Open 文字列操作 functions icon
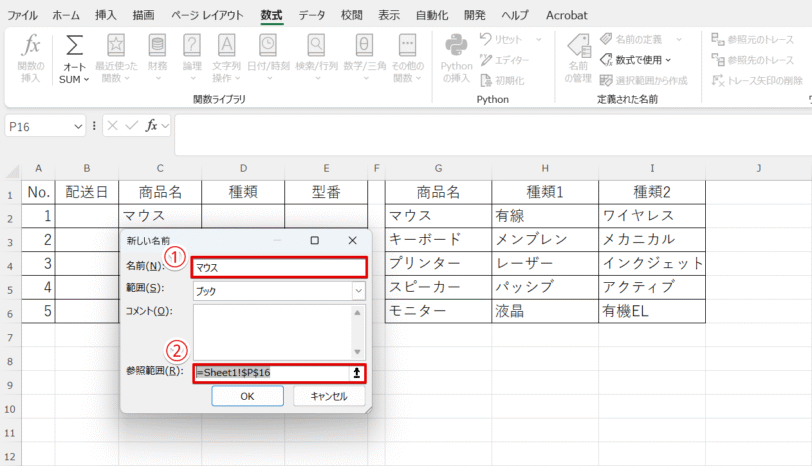The width and height of the screenshot is (812, 466). 226,45
